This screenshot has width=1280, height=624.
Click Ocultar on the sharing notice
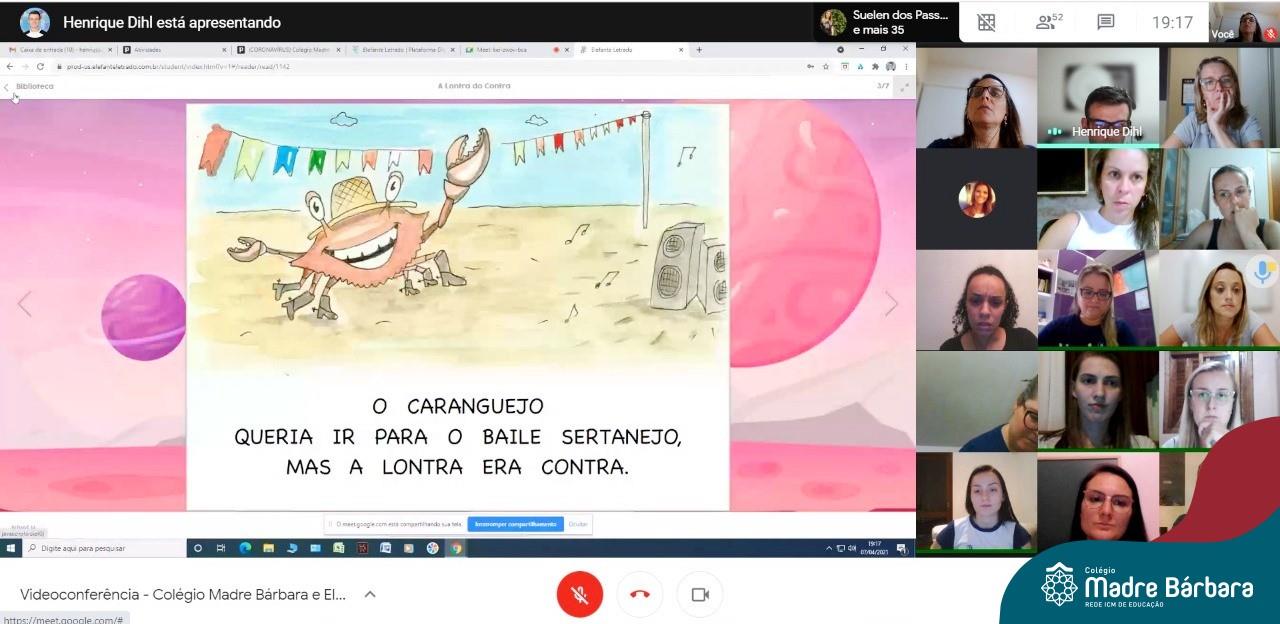click(x=578, y=524)
